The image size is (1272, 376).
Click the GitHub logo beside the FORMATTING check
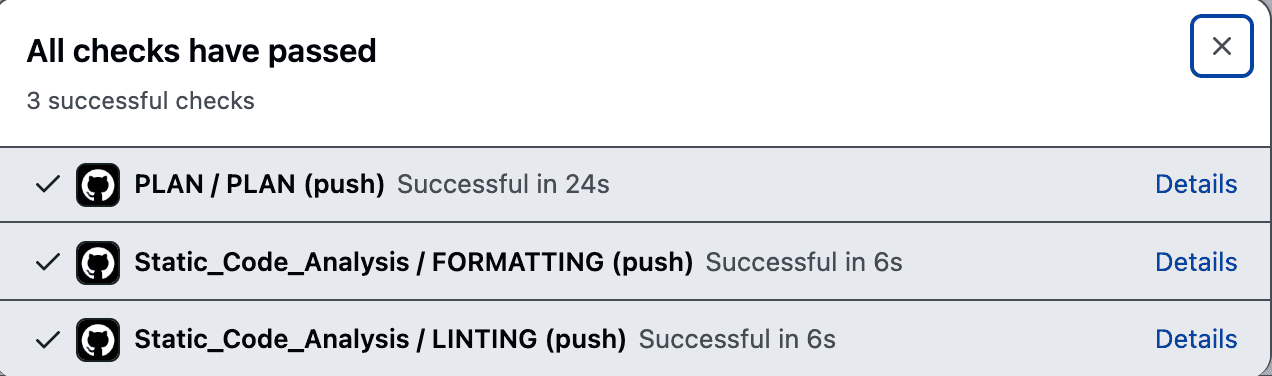[98, 262]
